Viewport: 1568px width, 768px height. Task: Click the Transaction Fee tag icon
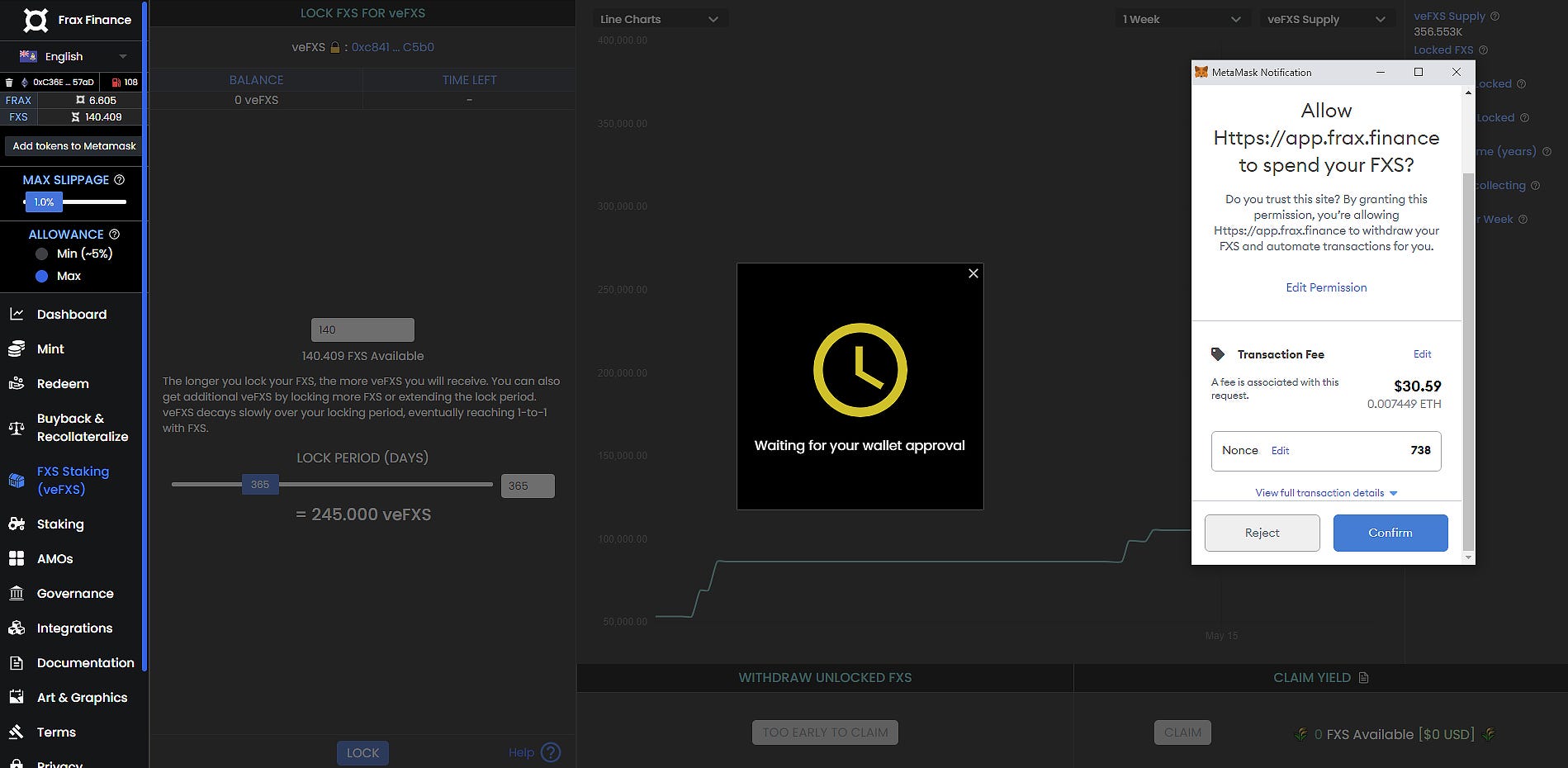1218,353
